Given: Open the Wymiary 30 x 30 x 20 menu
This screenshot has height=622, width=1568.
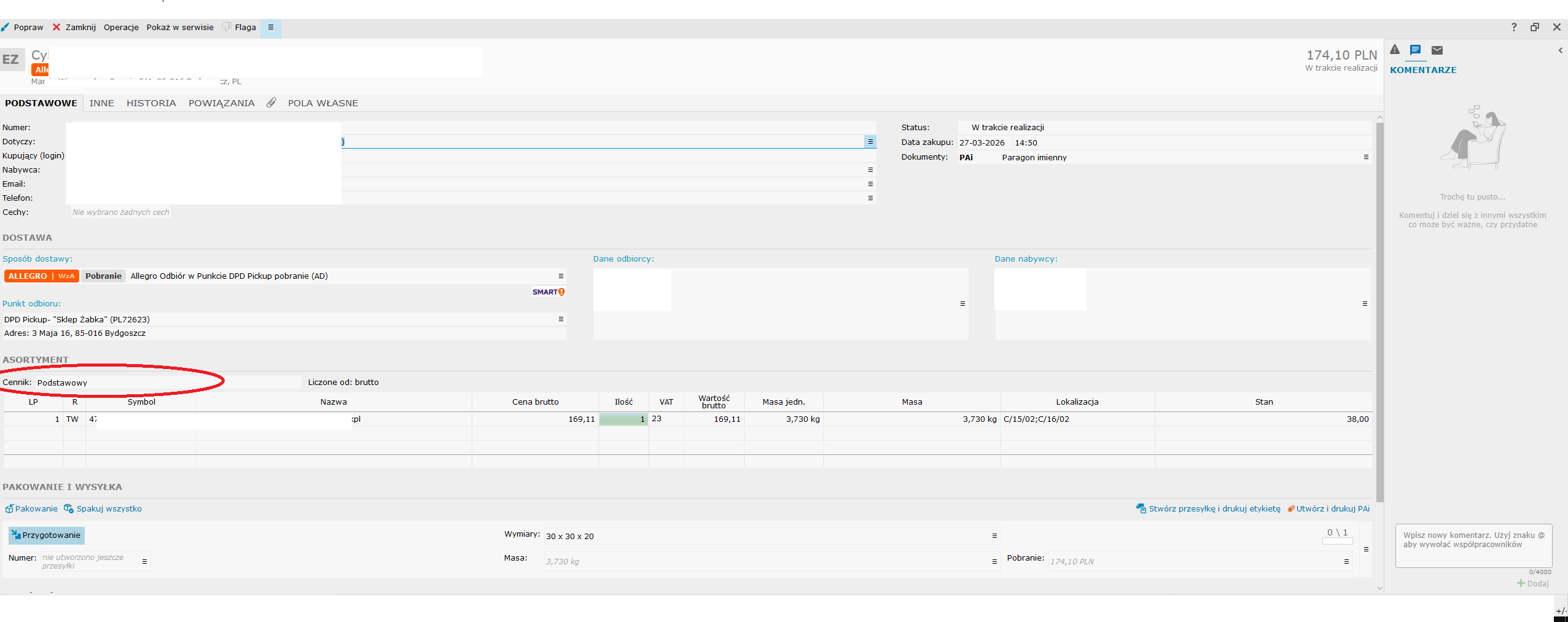Looking at the screenshot, I should (x=994, y=536).
